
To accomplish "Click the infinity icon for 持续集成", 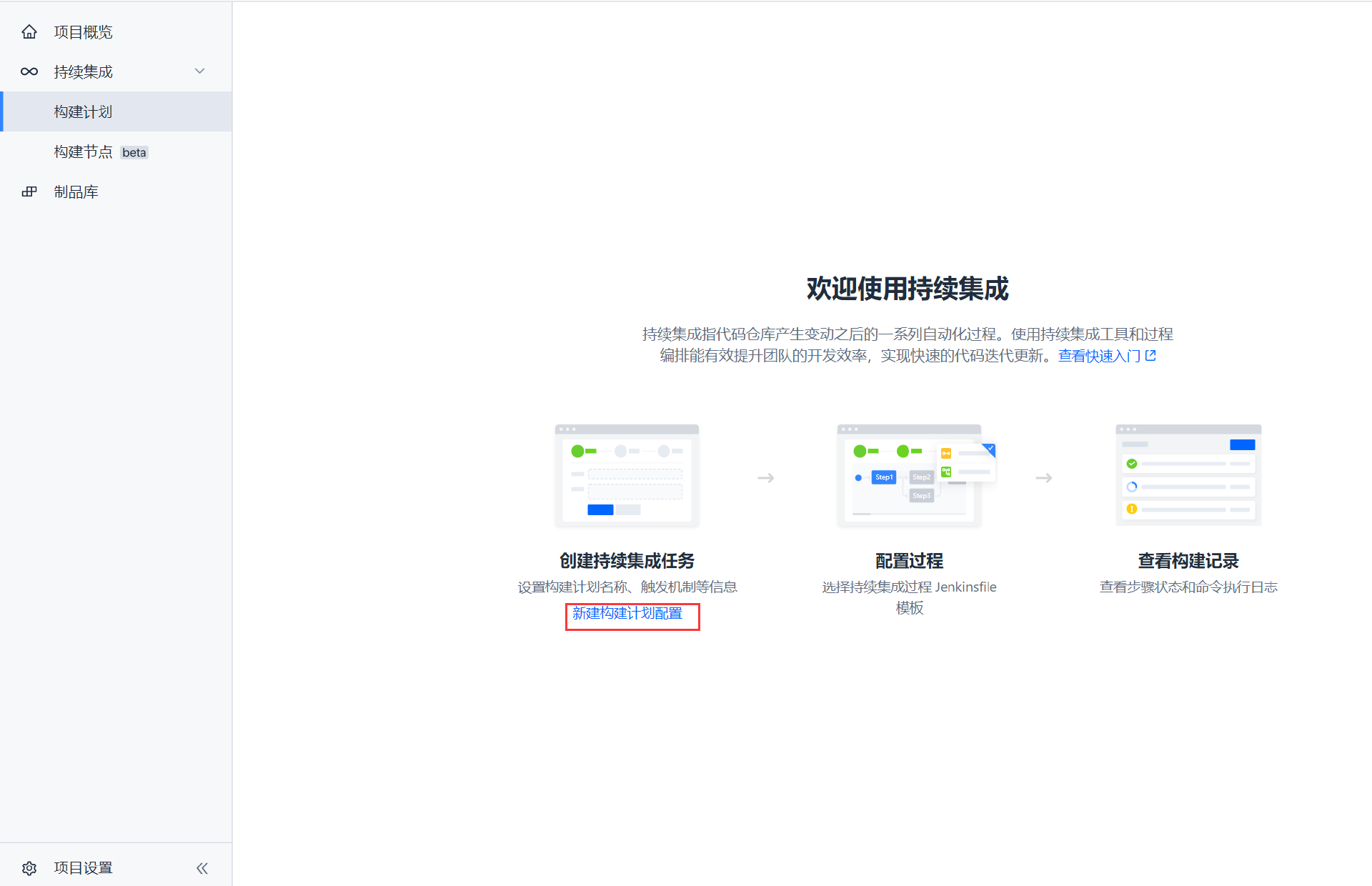I will pyautogui.click(x=29, y=71).
